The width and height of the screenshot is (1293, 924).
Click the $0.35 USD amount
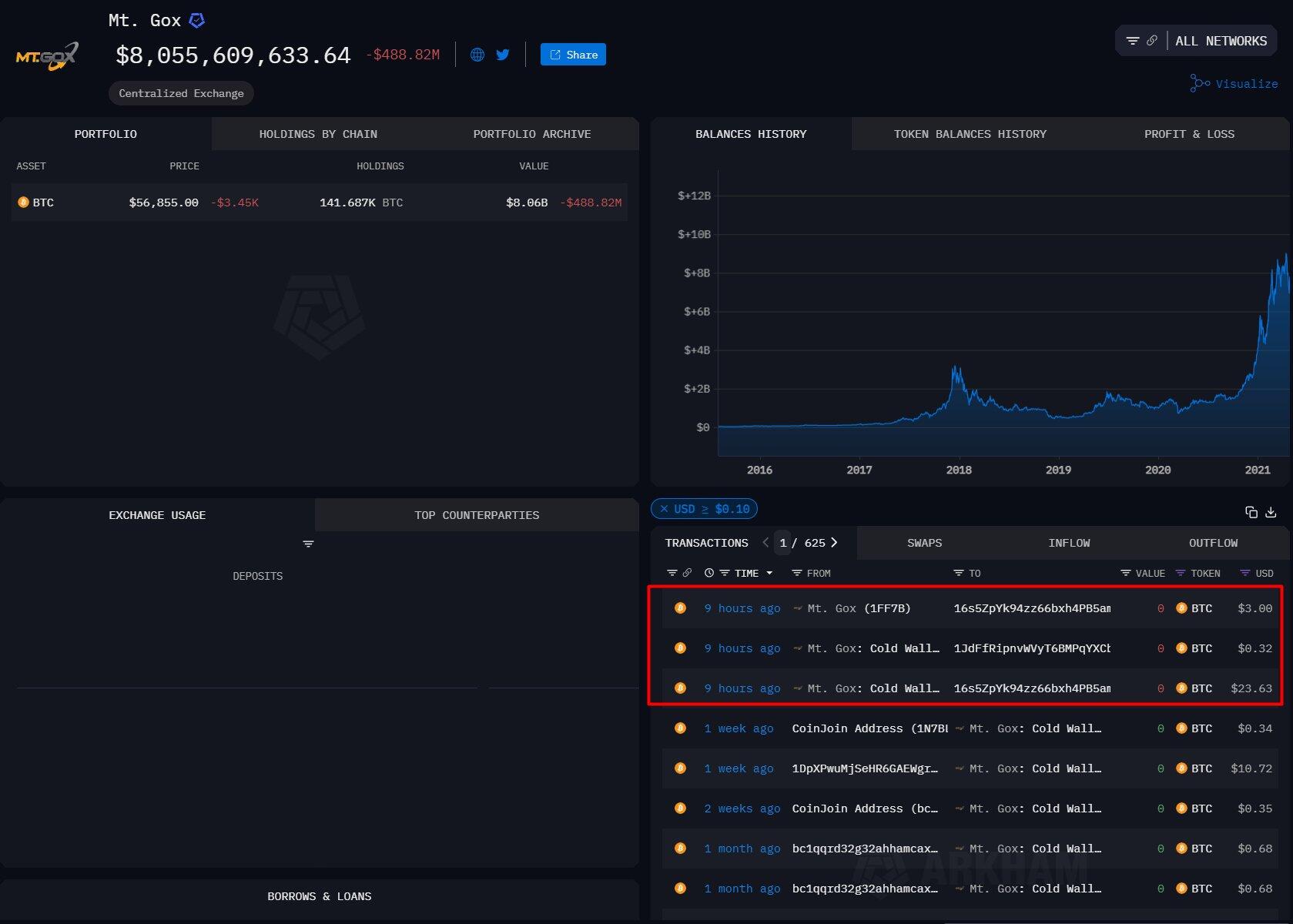coord(1254,808)
